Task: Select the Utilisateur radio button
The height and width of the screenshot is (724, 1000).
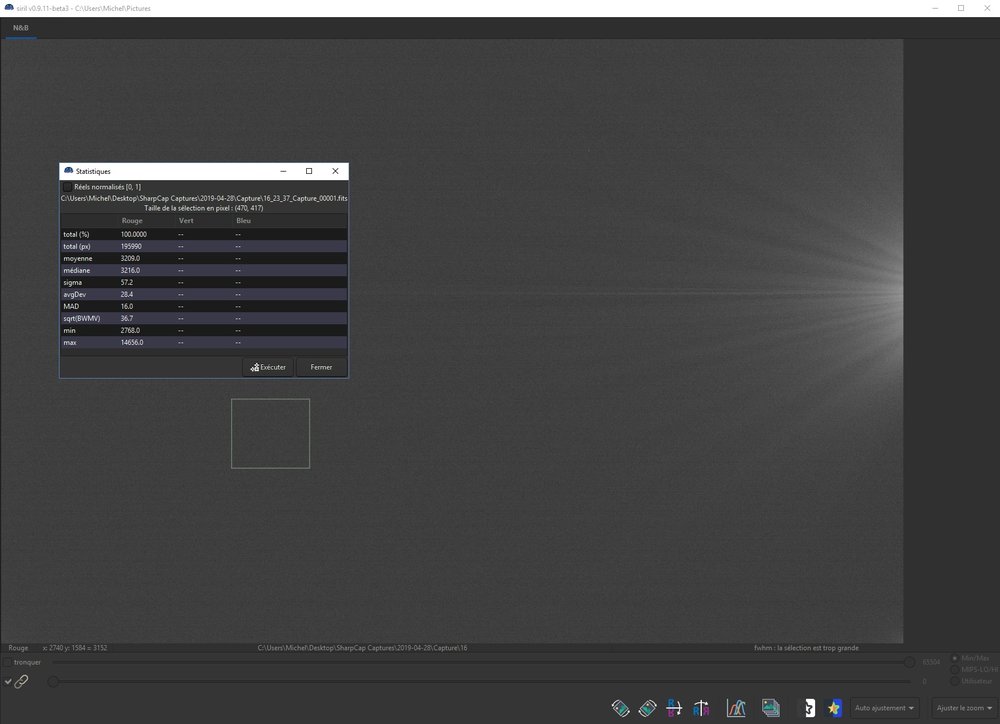Action: click(x=955, y=681)
